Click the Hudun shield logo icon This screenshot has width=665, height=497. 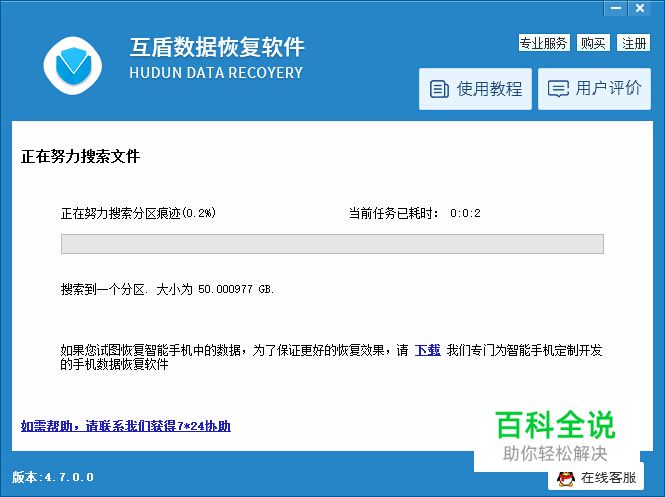(73, 65)
